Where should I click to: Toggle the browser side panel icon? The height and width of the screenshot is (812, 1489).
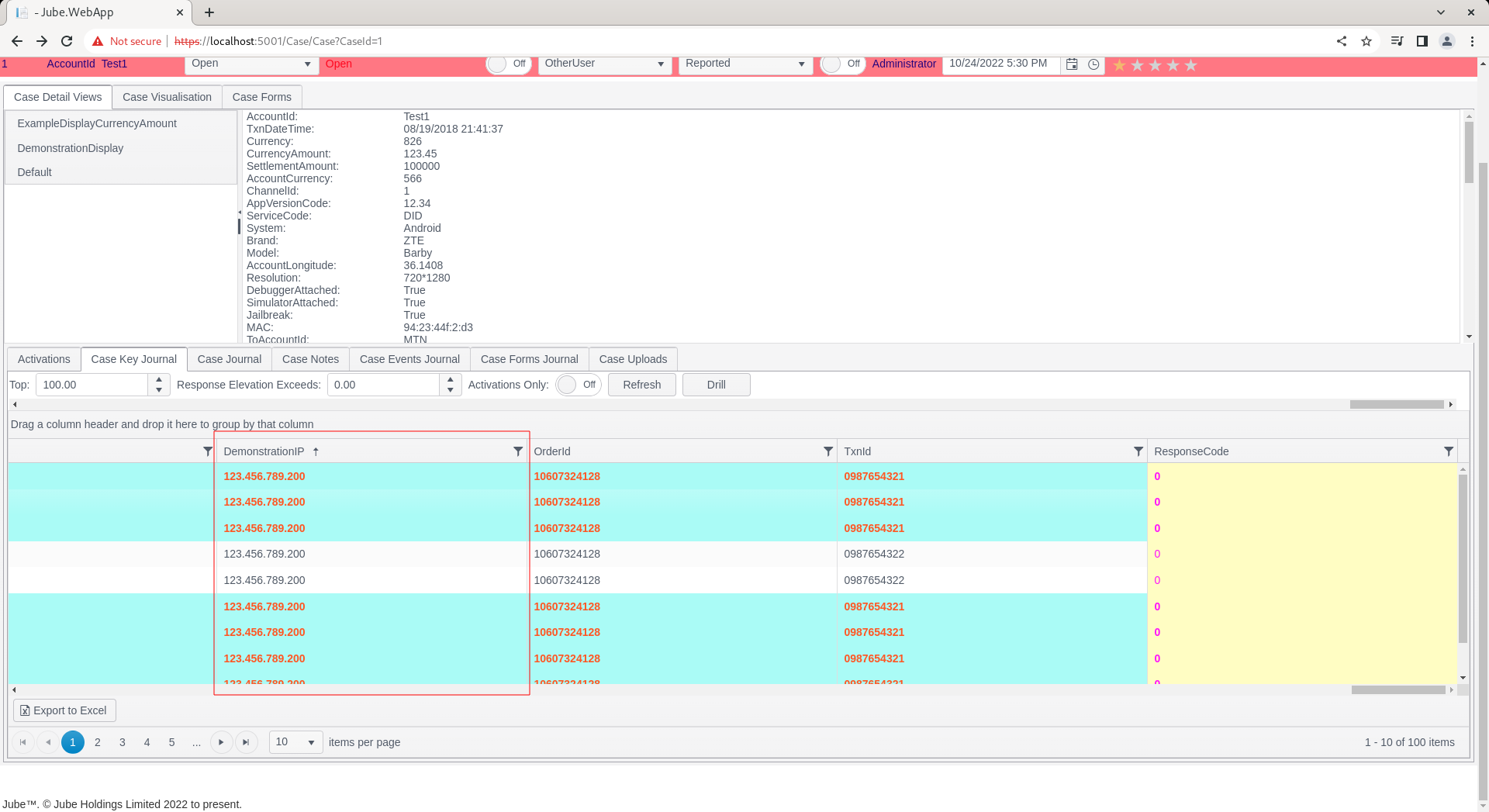pyautogui.click(x=1422, y=41)
